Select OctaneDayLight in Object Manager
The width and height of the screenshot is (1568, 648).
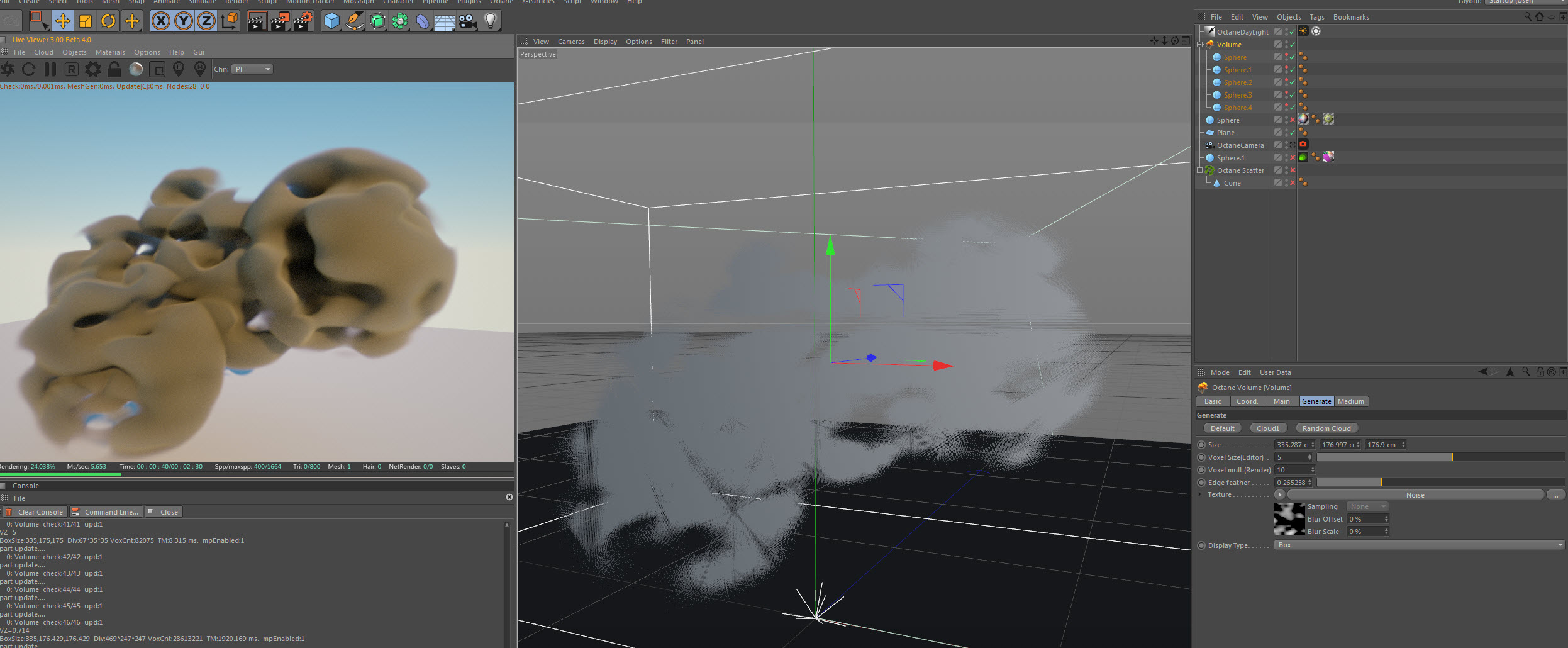coord(1242,32)
